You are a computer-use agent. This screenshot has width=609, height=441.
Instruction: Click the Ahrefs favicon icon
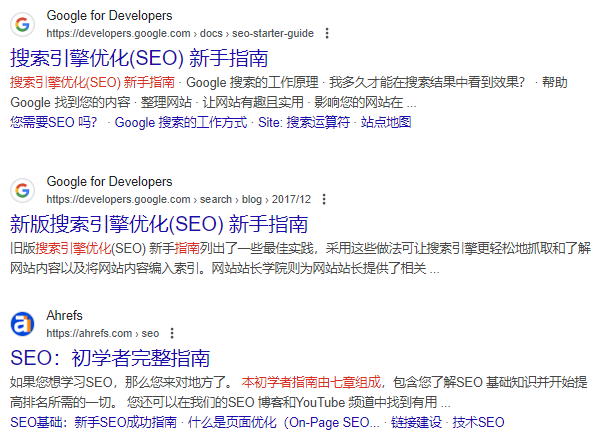click(x=23, y=324)
